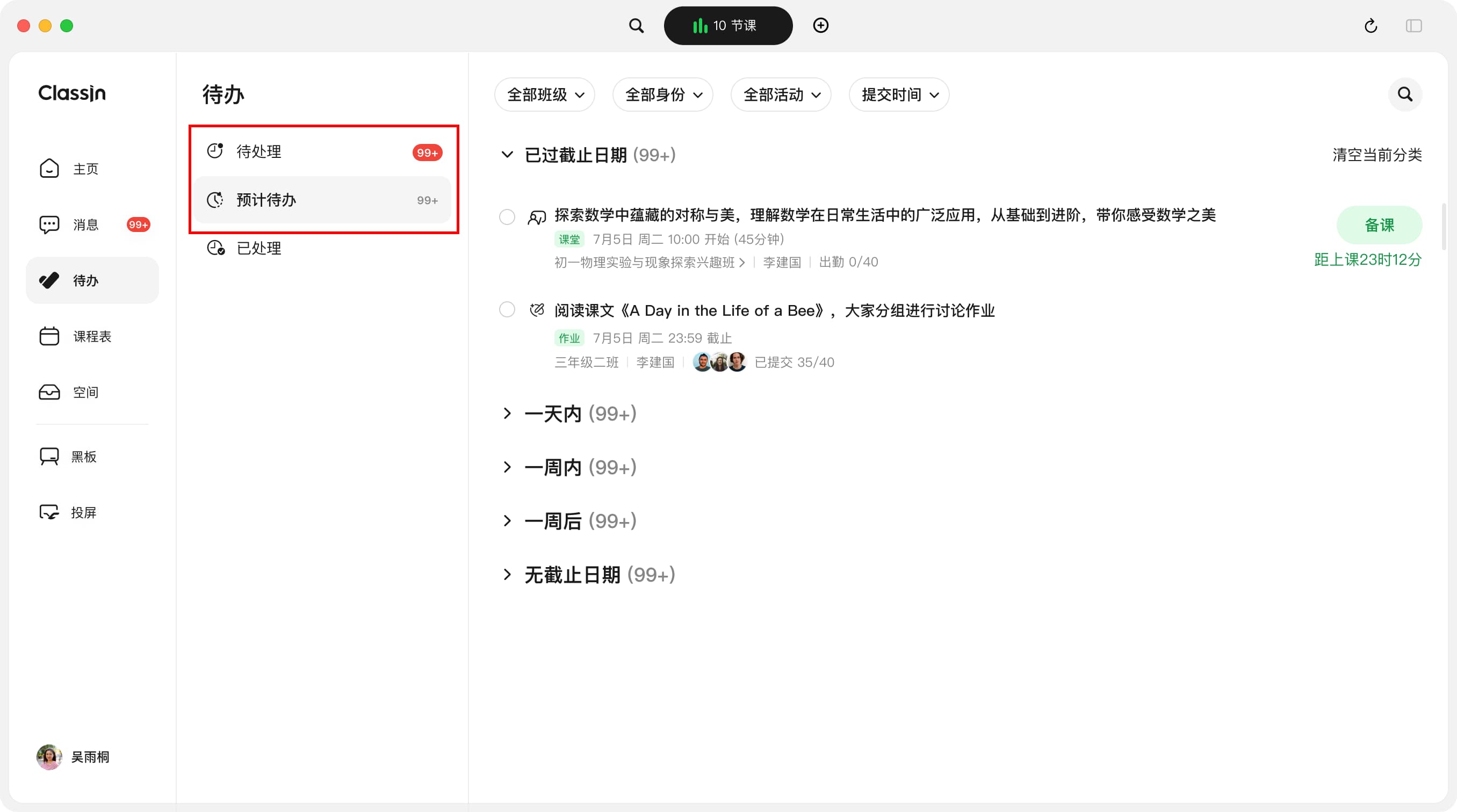Open the 全部班级 dropdown filter

point(545,95)
